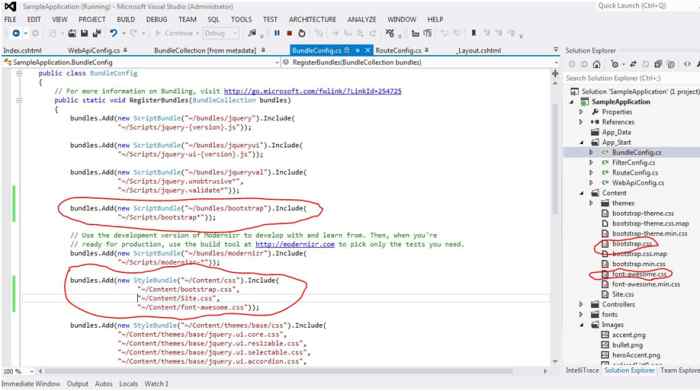Collapse the Content folder
Screen dimensions: 700x391
[x=582, y=193]
